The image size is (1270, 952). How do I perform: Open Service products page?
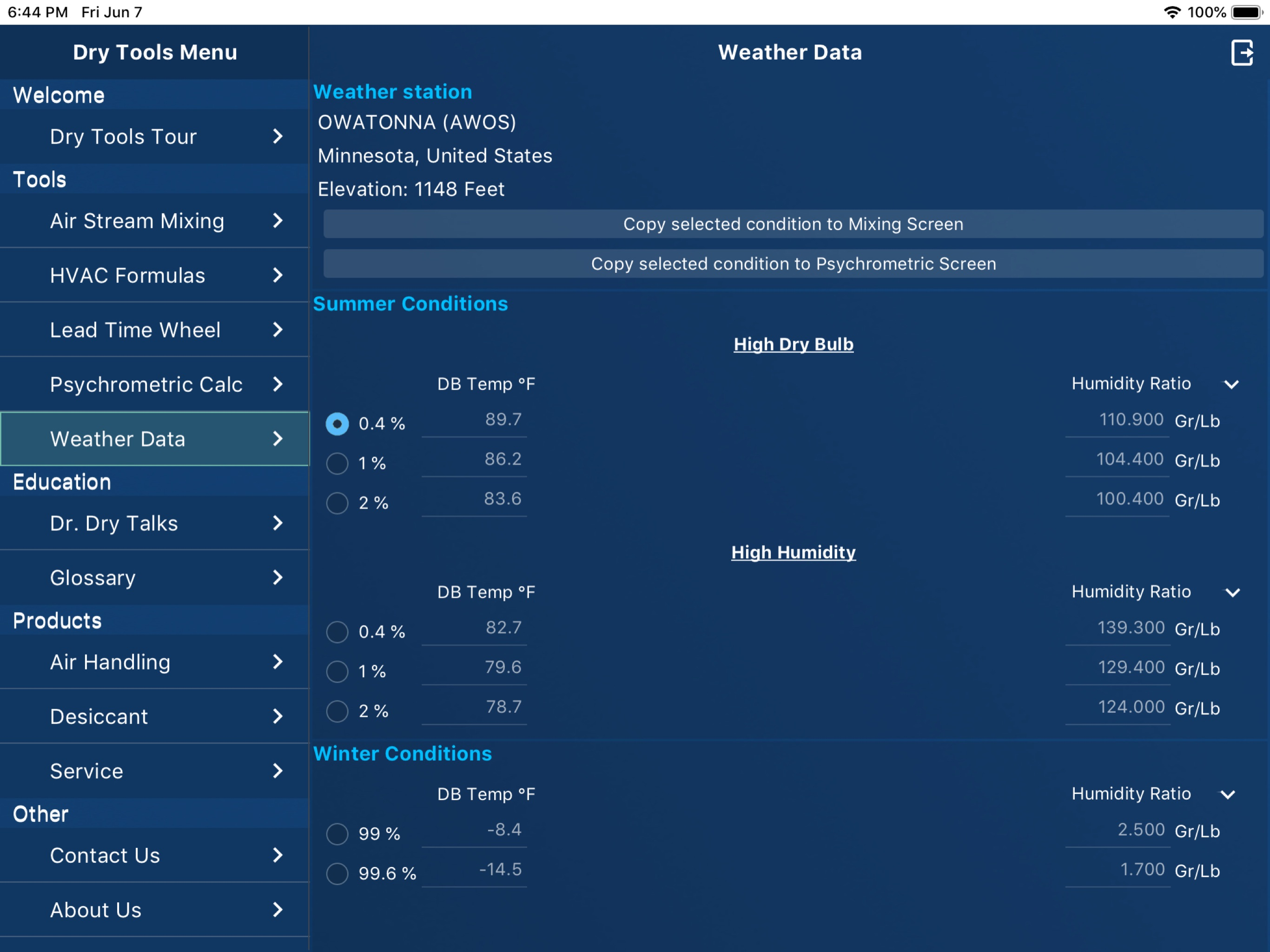tap(154, 771)
